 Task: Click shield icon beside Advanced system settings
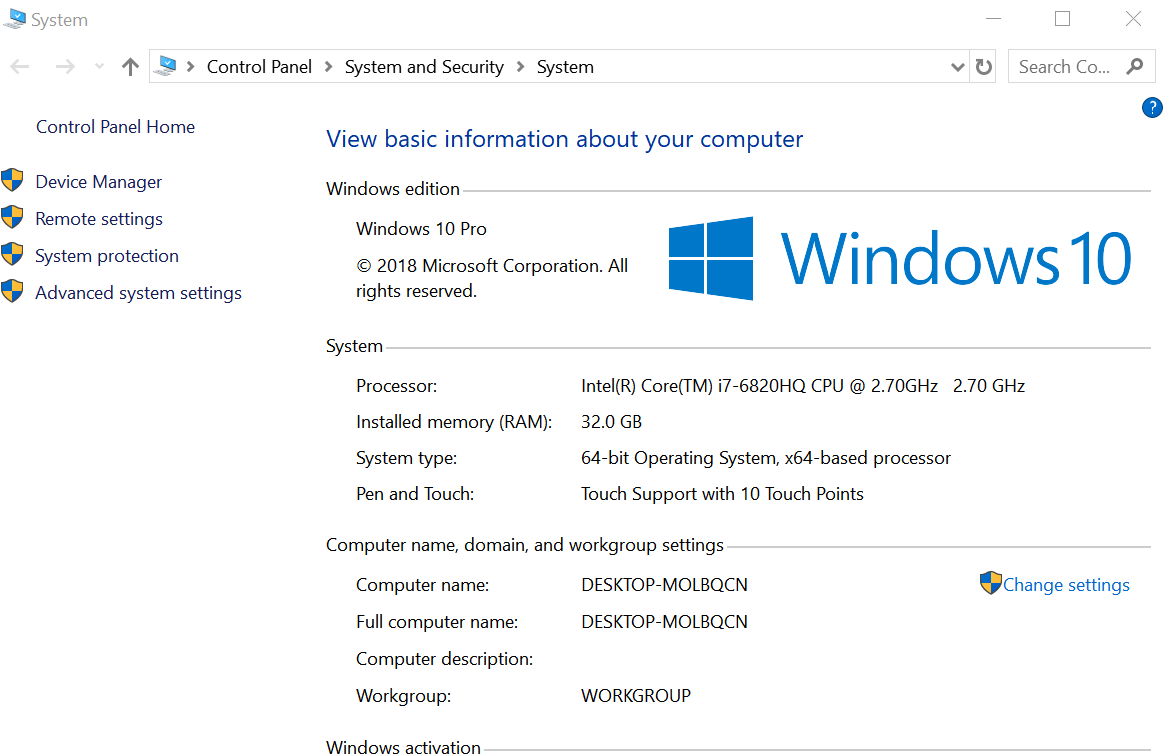tap(12, 291)
